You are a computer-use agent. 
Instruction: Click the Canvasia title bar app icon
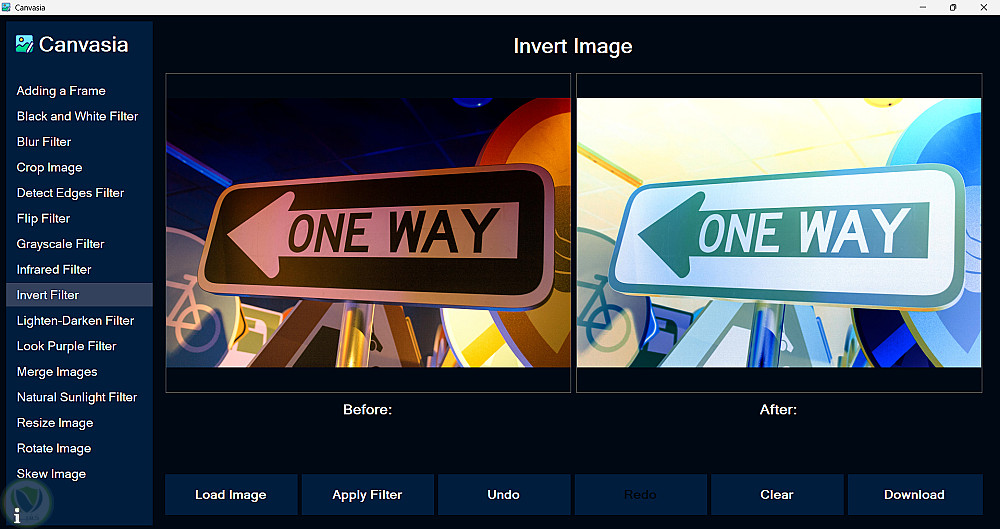(6, 7)
